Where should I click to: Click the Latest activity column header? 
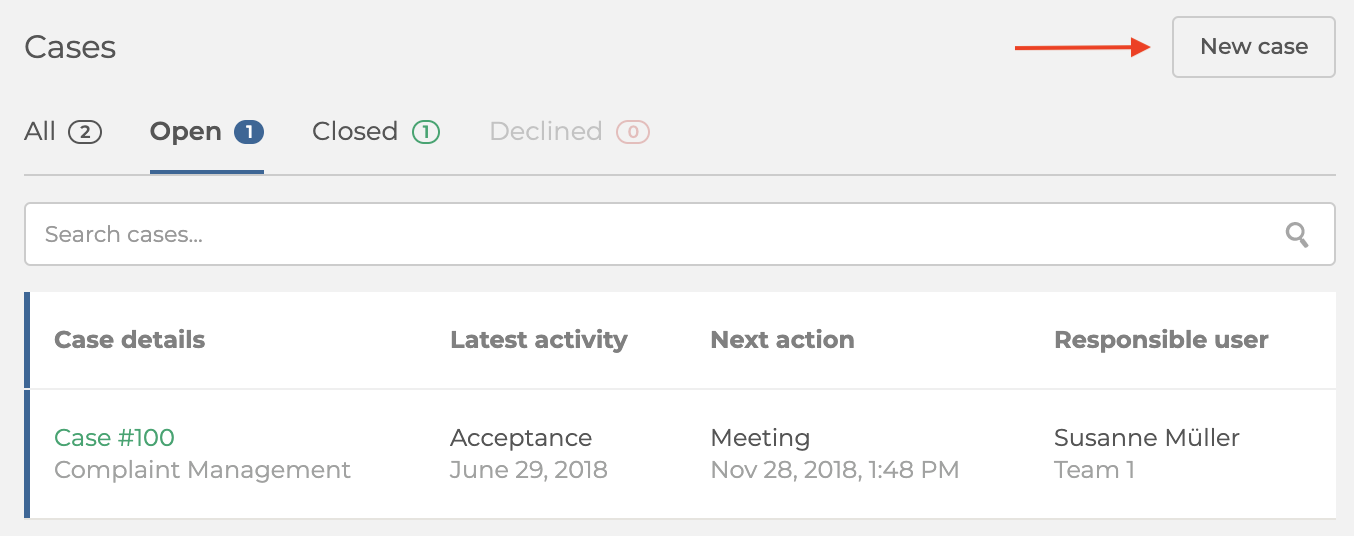click(538, 340)
